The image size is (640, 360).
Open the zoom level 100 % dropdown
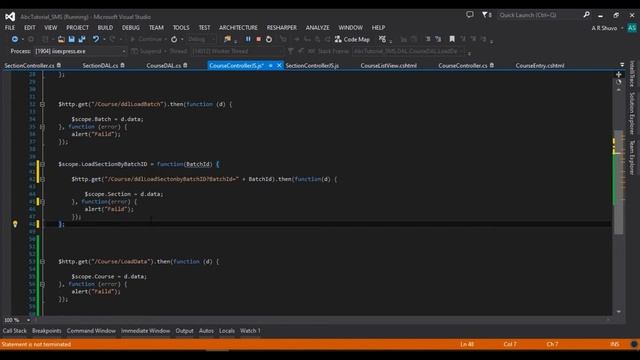tap(28, 320)
